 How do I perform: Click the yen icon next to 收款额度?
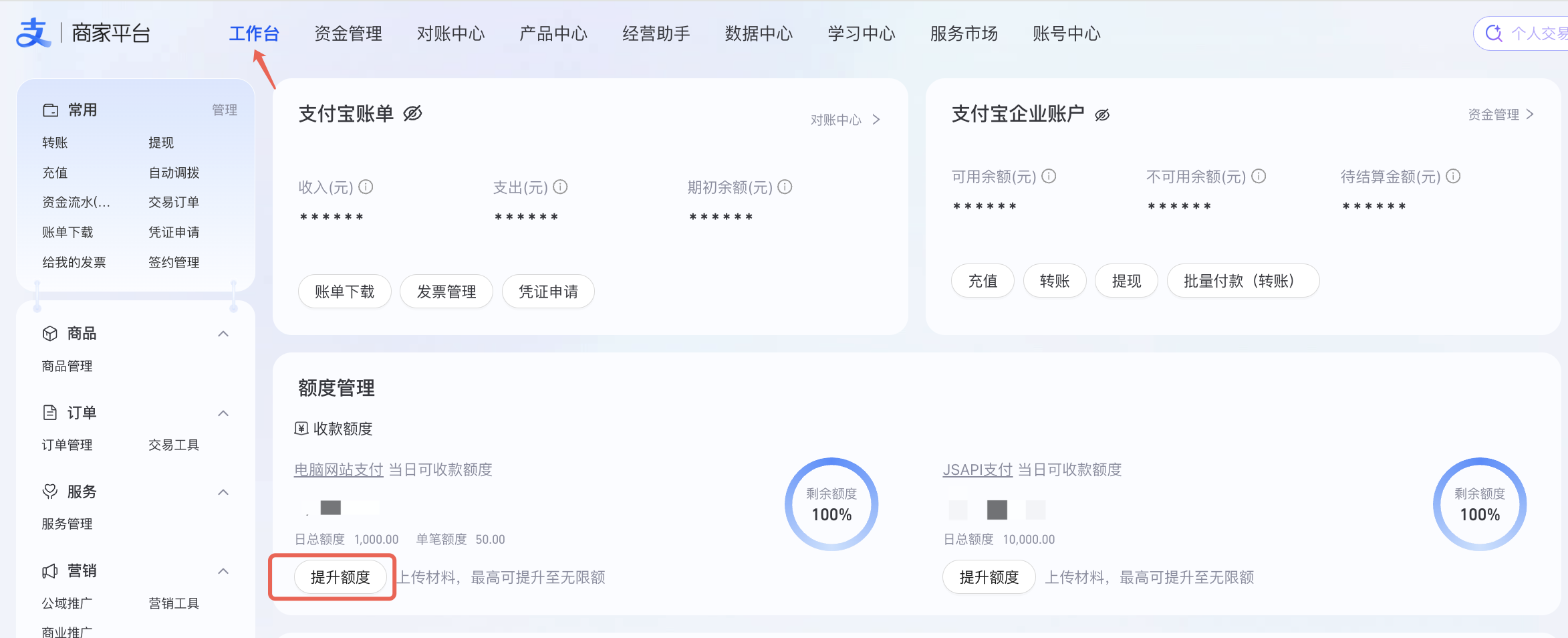click(x=301, y=429)
